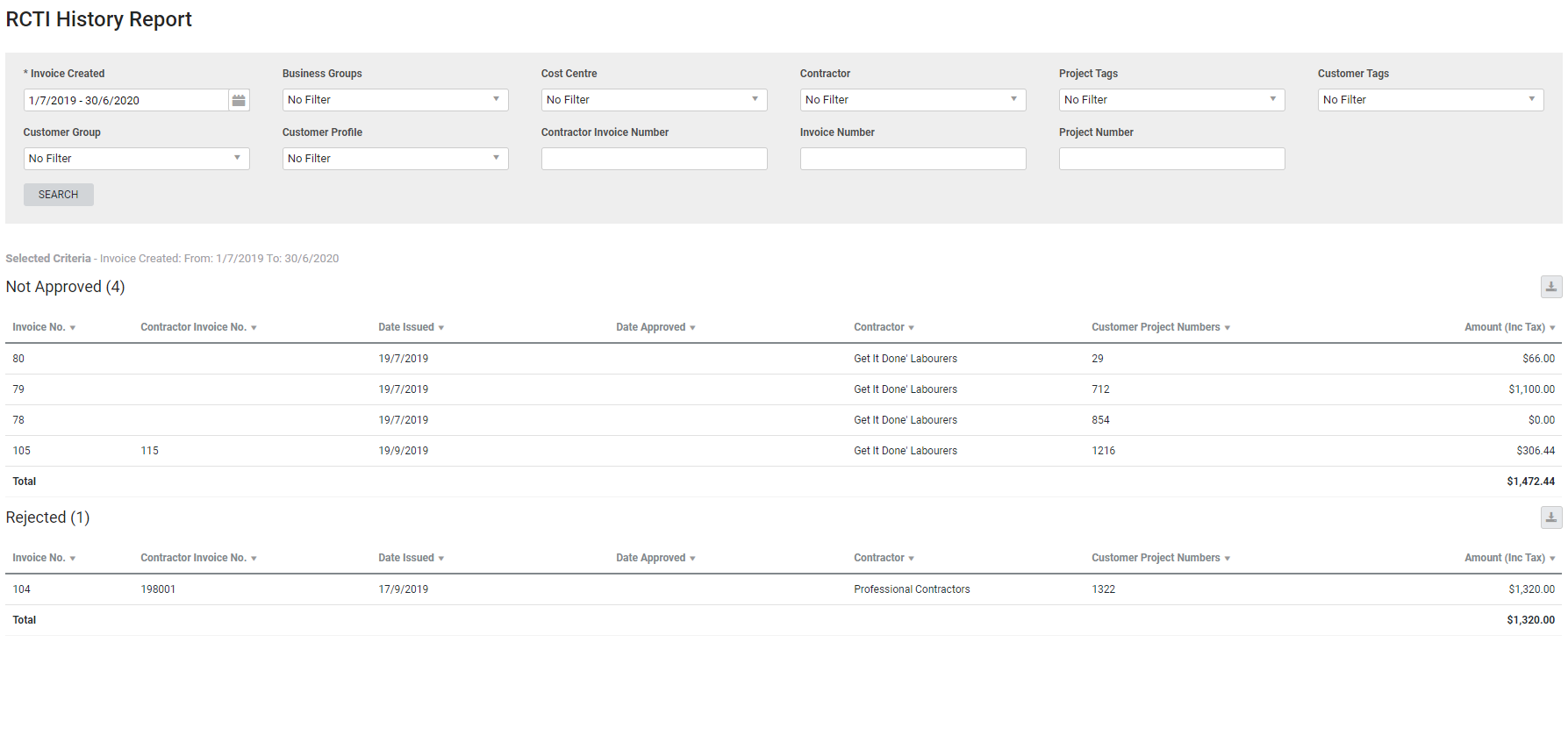
Task: Open the Customer Tags filter dropdown
Action: 1430,100
